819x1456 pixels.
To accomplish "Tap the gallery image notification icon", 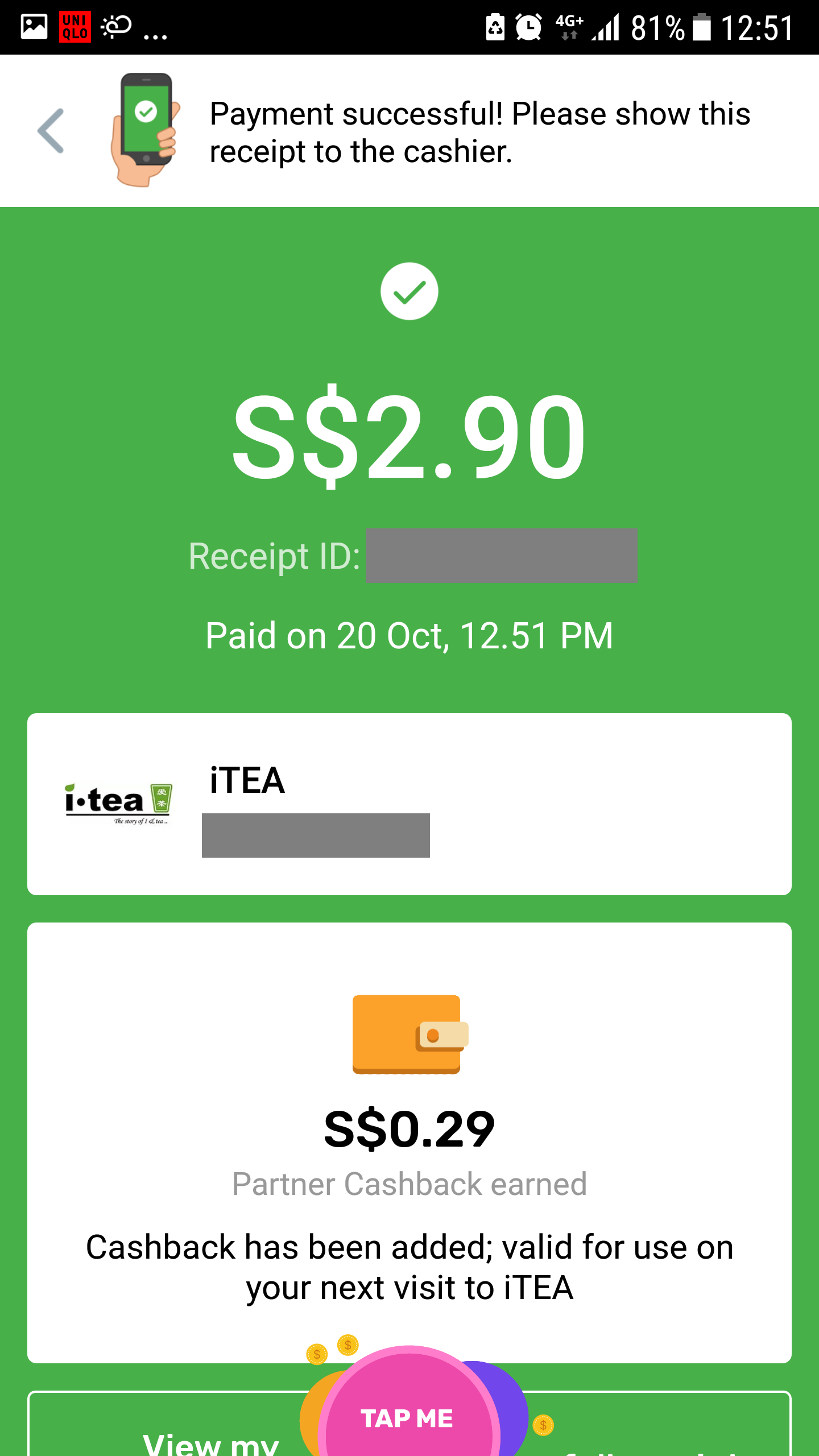I will tap(34, 27).
